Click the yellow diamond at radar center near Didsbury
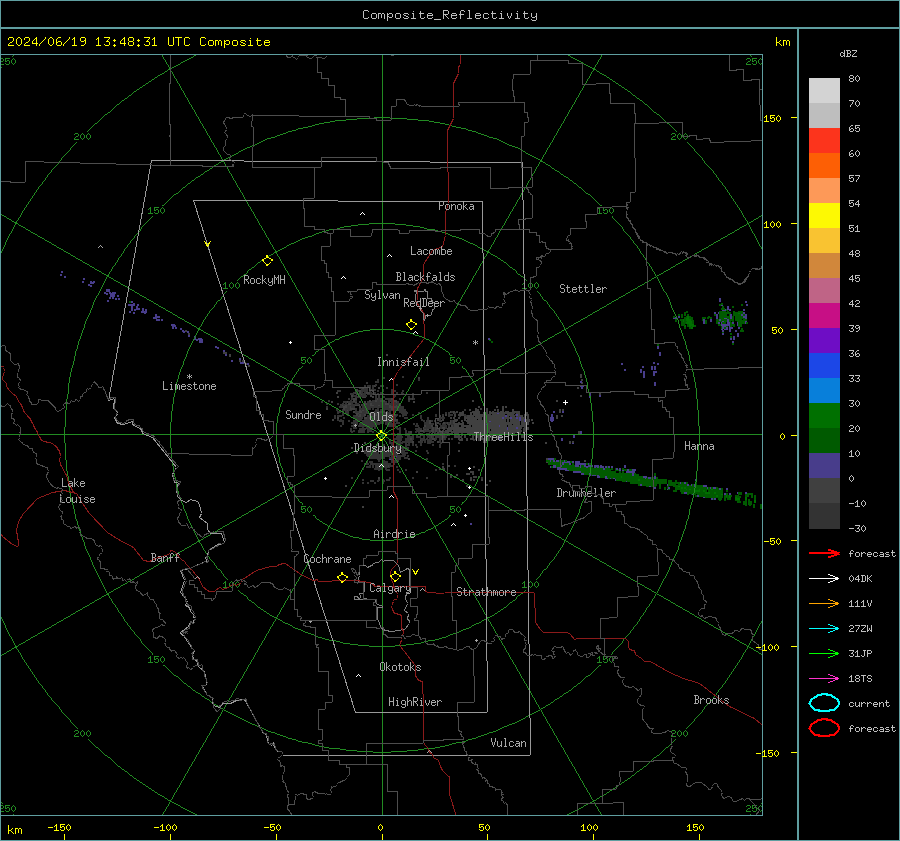This screenshot has height=841, width=900. (381, 436)
